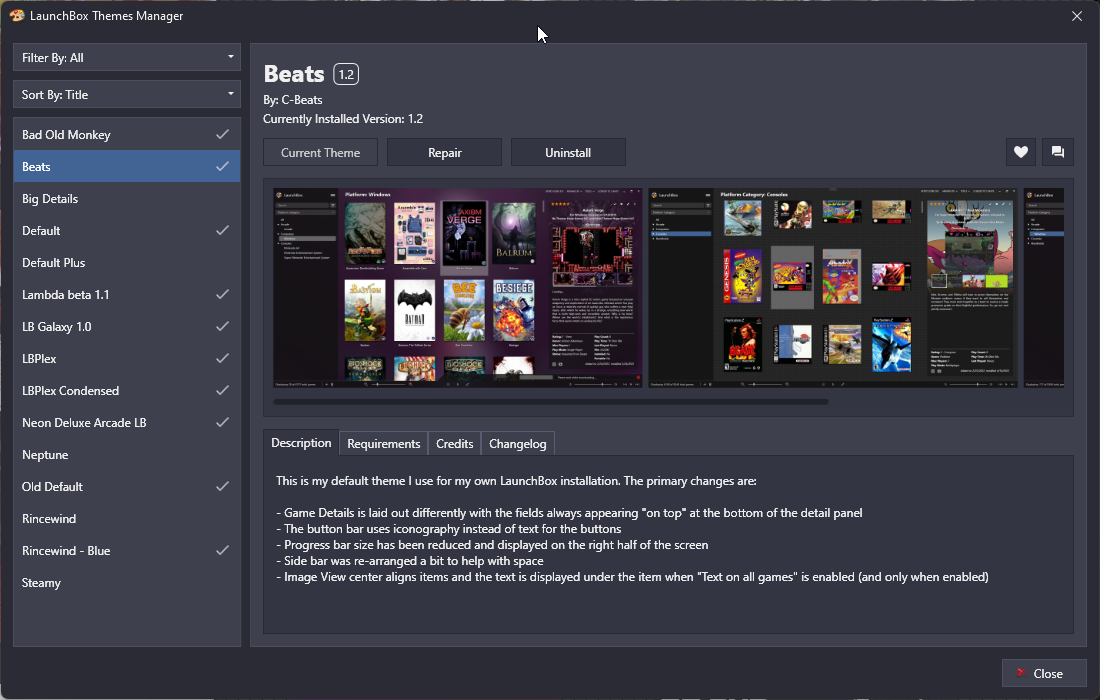This screenshot has height=700, width=1100.
Task: Choose the Neon Deluxe Arcade LB theme
Action: tap(127, 422)
